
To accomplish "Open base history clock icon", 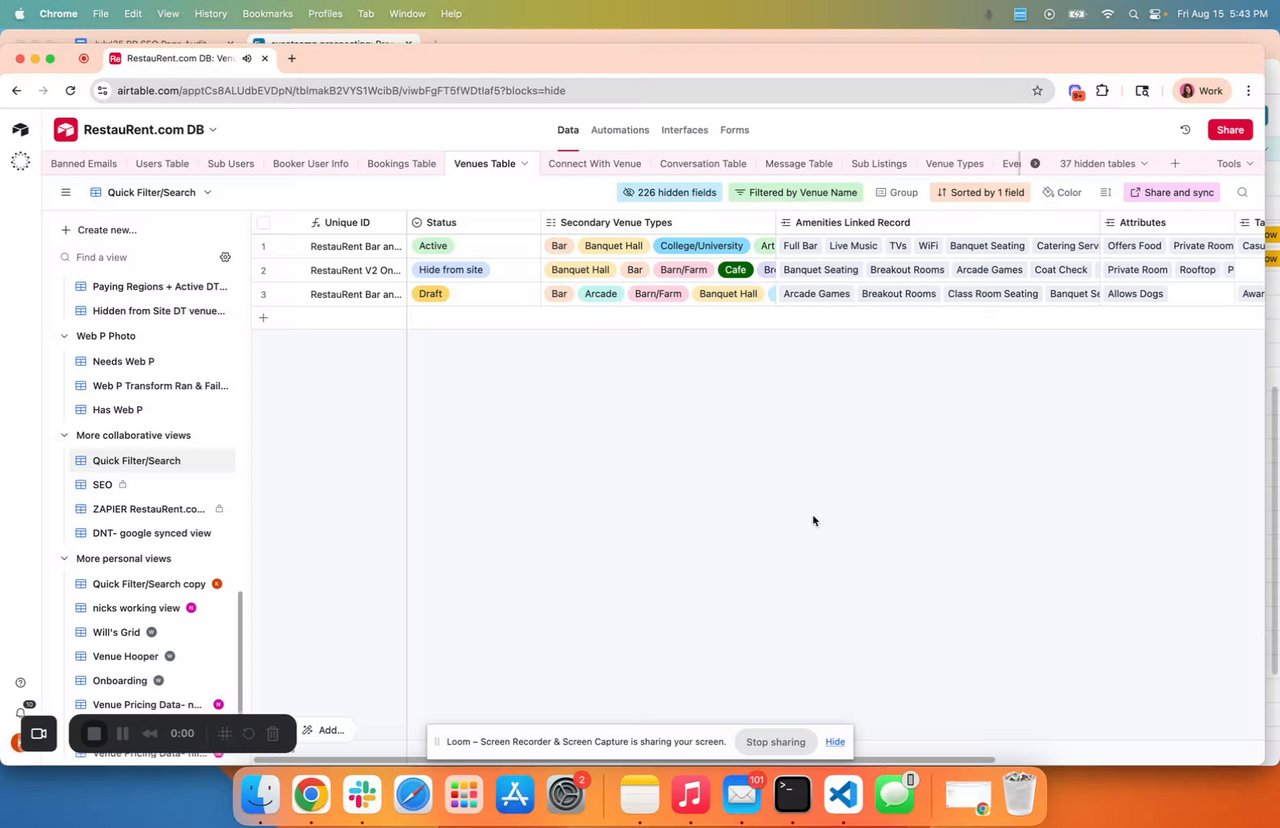I will click(1185, 130).
